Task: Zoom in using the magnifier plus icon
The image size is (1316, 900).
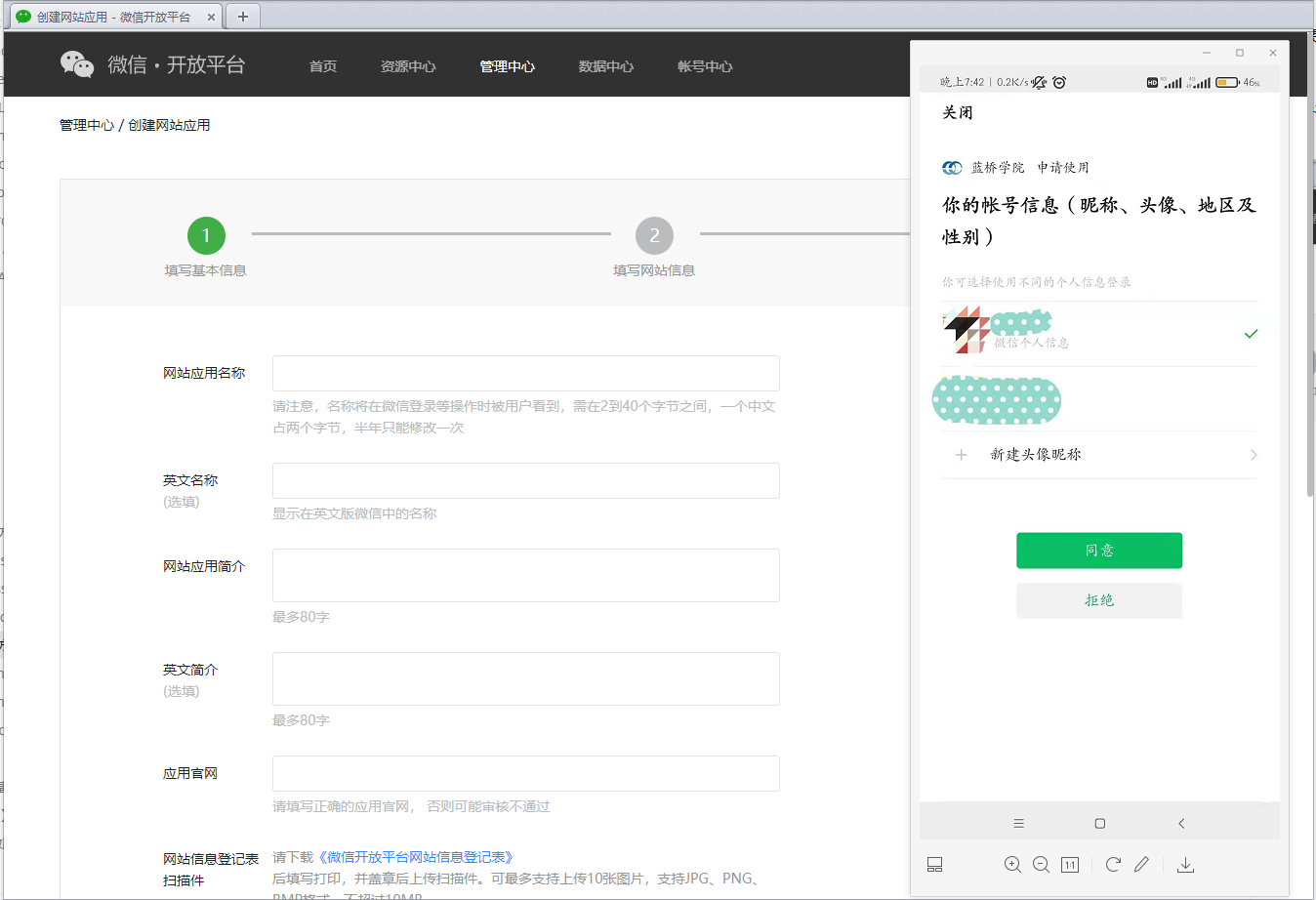Action: pos(1012,865)
